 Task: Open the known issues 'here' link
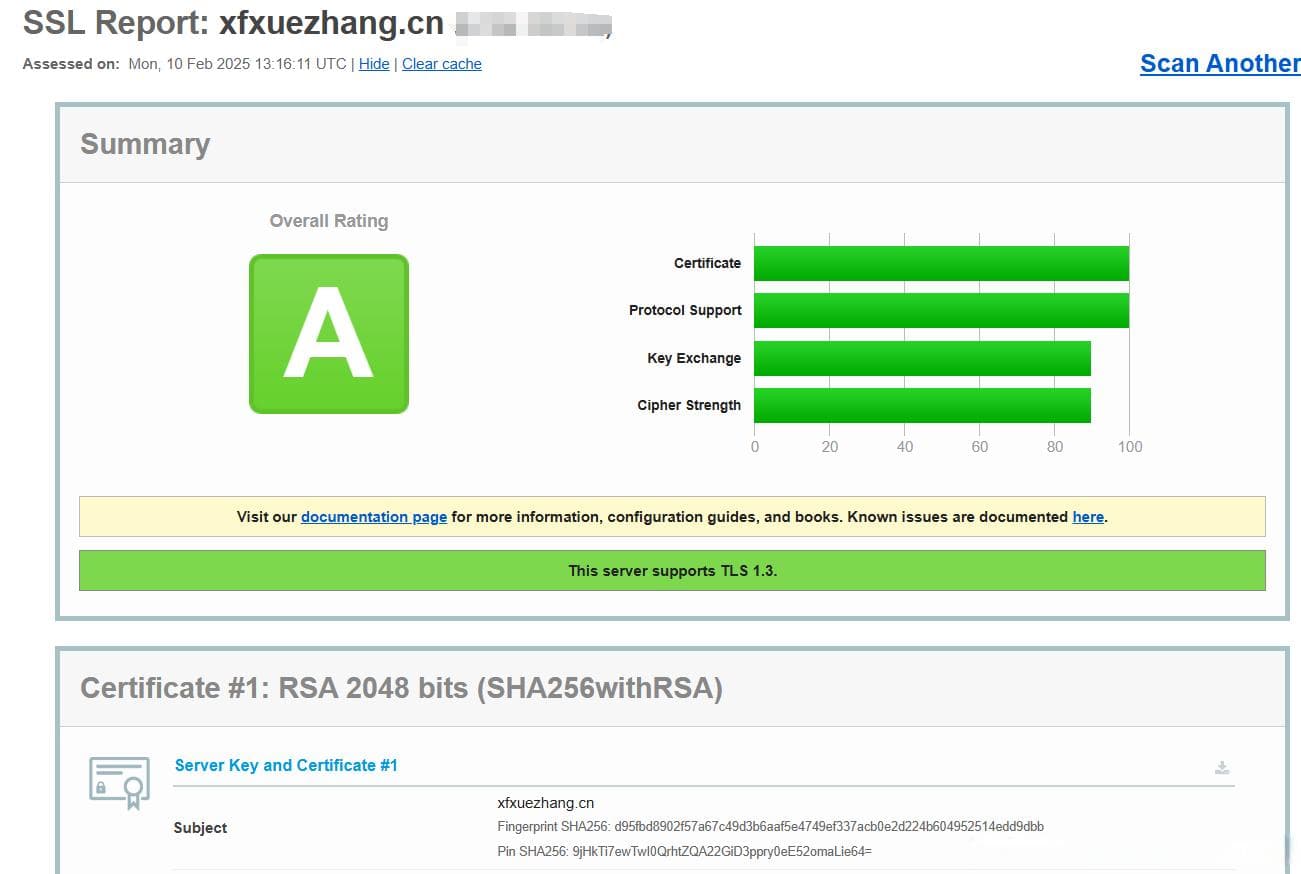point(1088,517)
